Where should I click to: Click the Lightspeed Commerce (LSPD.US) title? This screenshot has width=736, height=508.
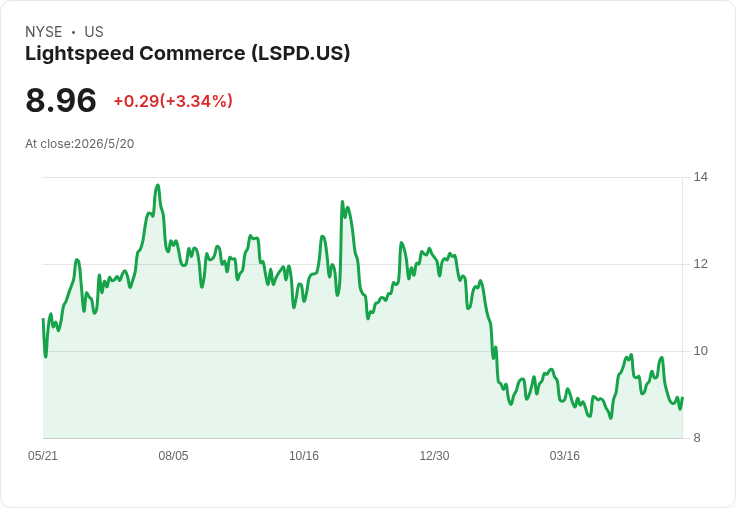(x=187, y=54)
